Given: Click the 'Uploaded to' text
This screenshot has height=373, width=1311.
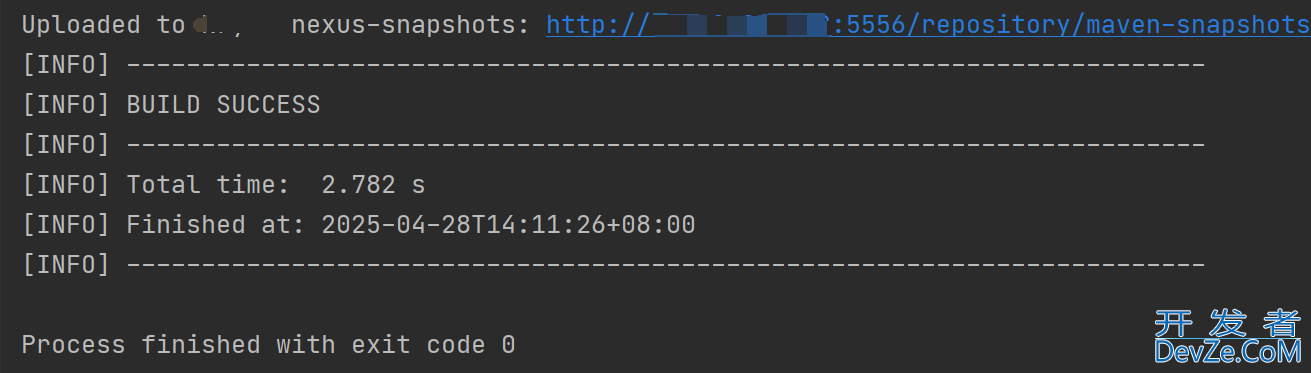Looking at the screenshot, I should click(103, 25).
